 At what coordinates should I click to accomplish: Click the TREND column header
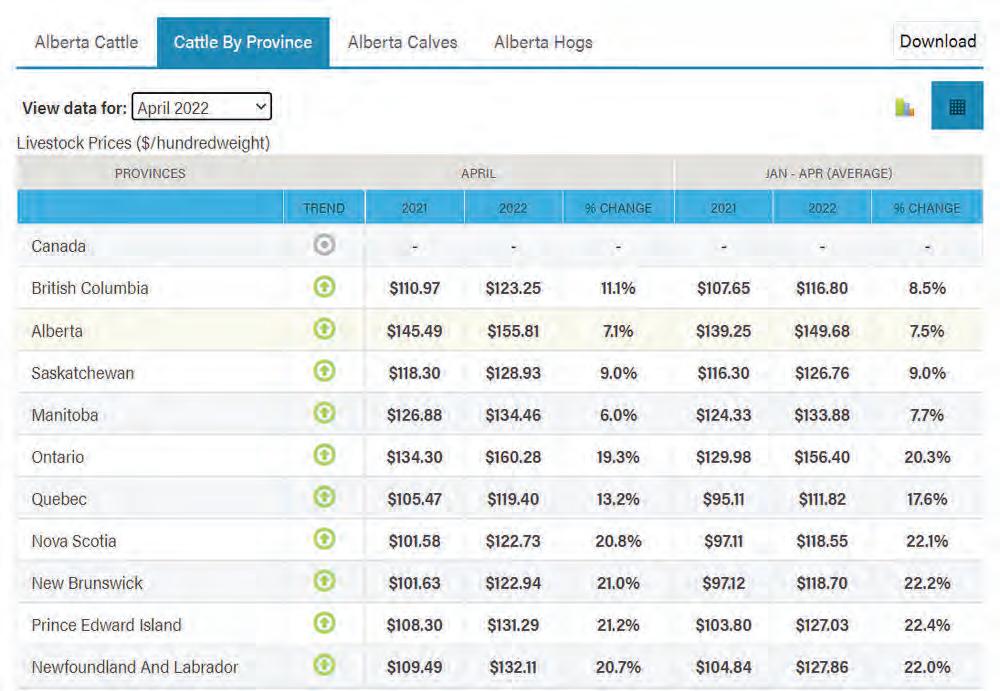click(x=324, y=208)
